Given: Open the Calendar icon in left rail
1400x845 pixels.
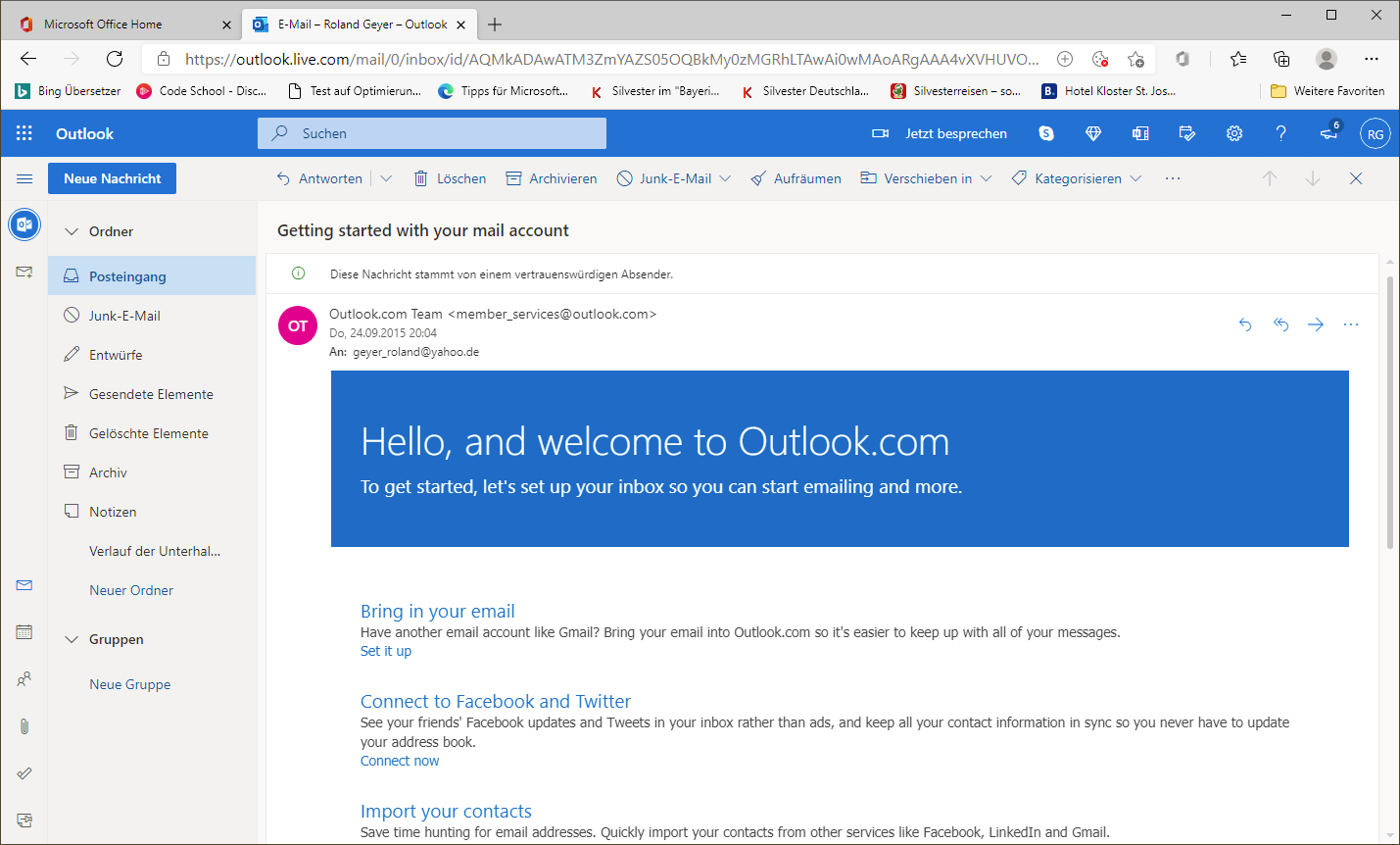Looking at the screenshot, I should pos(24,632).
